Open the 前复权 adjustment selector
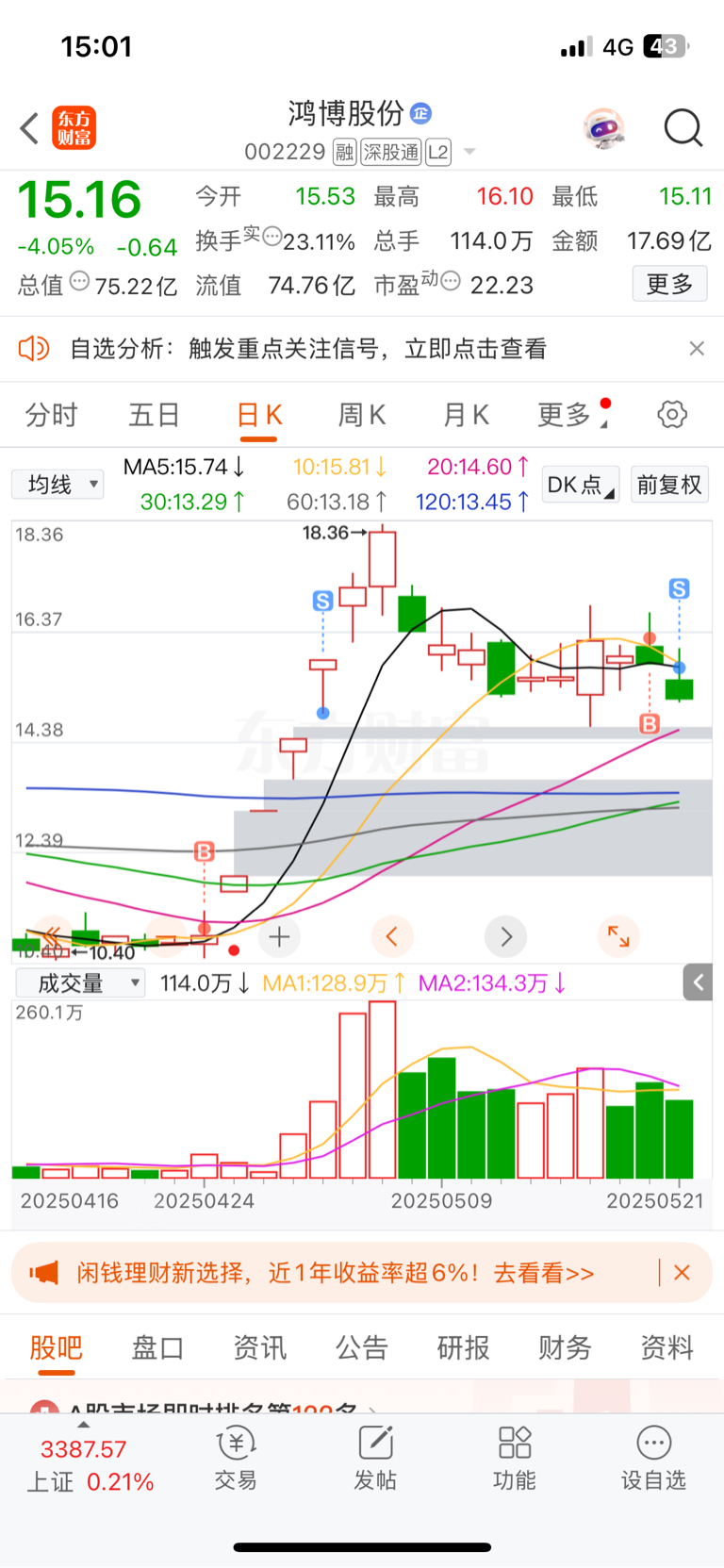This screenshot has width=724, height=1568. [x=669, y=485]
